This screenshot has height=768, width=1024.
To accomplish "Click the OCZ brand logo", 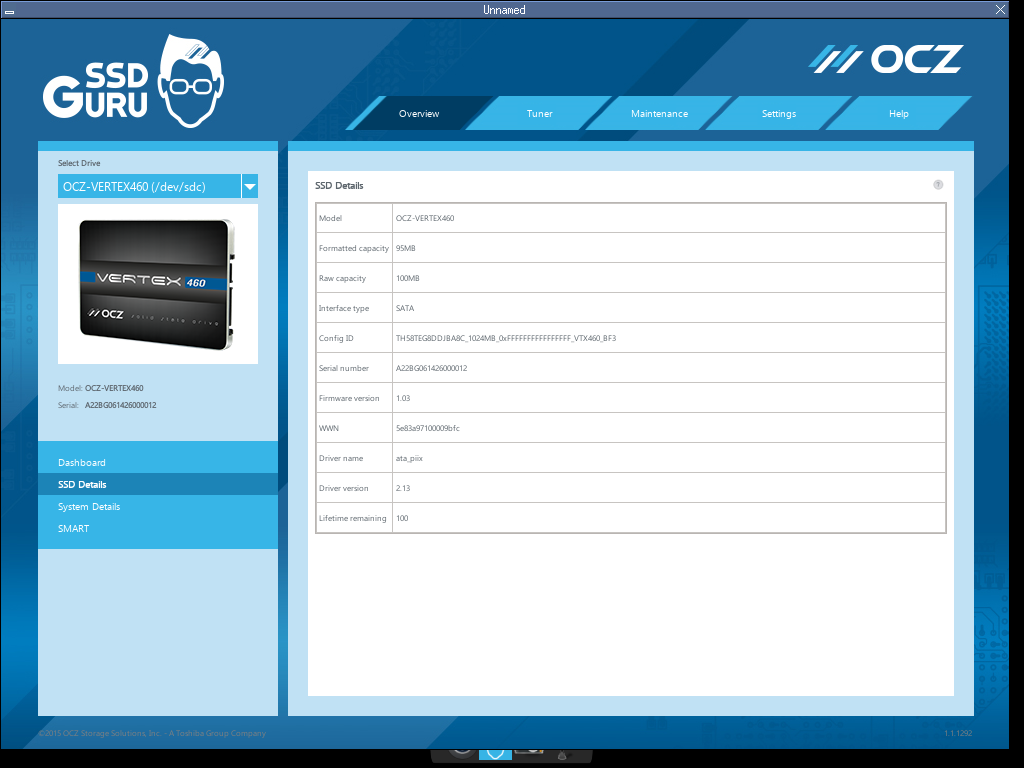I will point(886,59).
